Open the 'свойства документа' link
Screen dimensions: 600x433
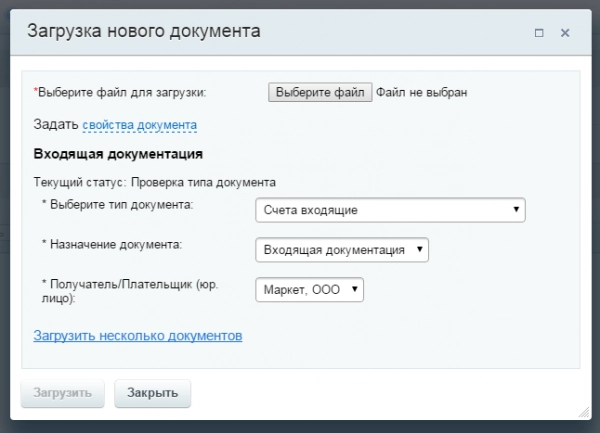139,125
